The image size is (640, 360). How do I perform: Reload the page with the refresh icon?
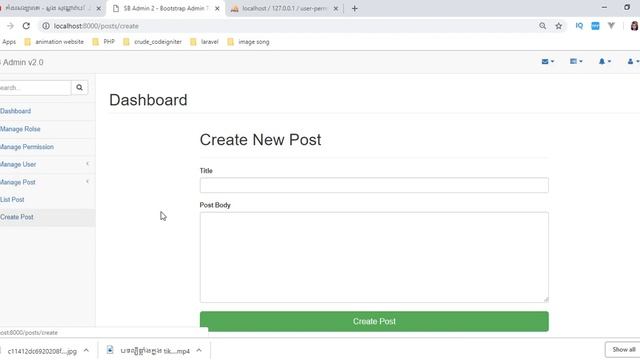(x=26, y=26)
